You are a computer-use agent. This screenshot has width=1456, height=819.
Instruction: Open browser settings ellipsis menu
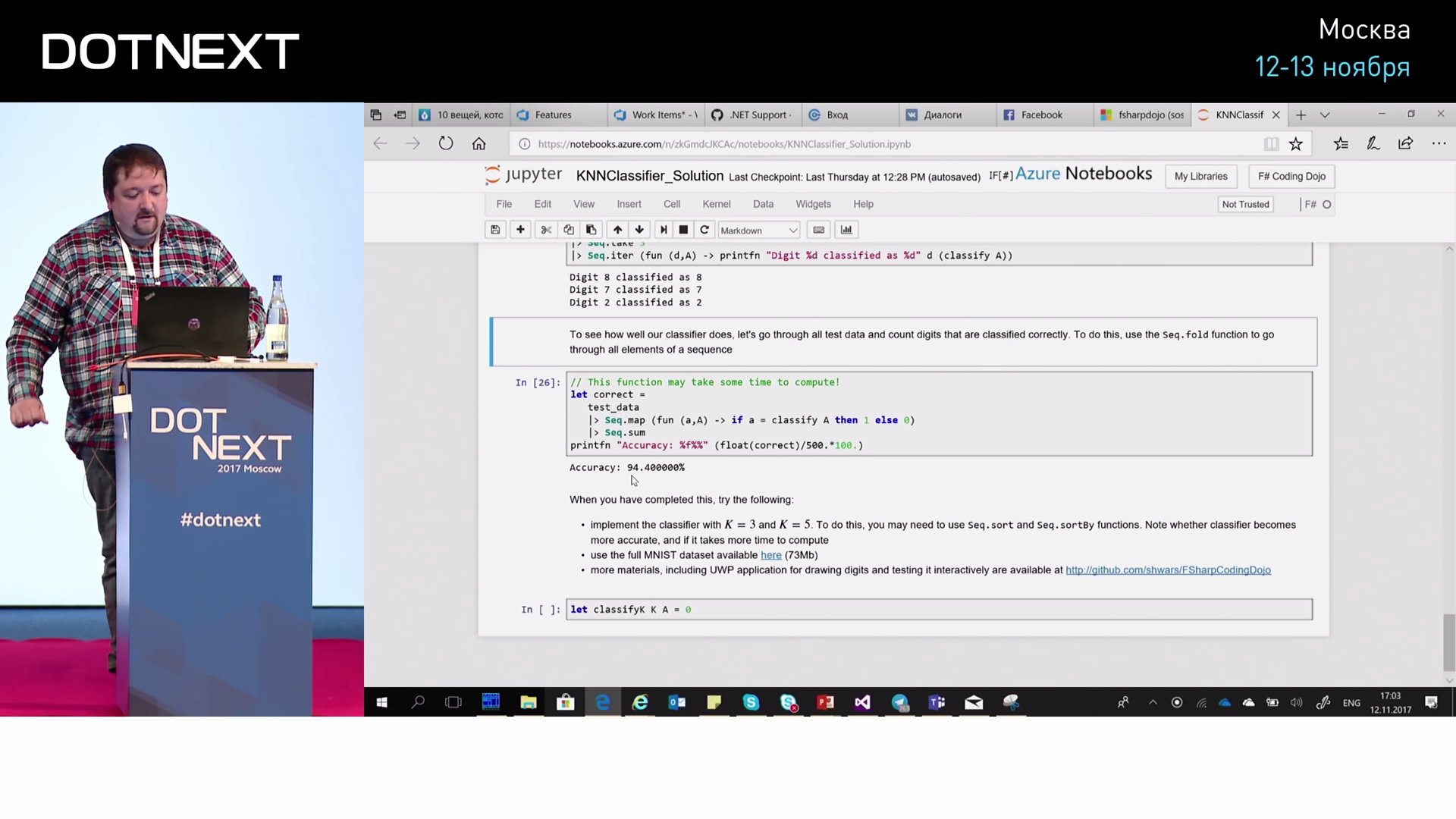pyautogui.click(x=1439, y=143)
